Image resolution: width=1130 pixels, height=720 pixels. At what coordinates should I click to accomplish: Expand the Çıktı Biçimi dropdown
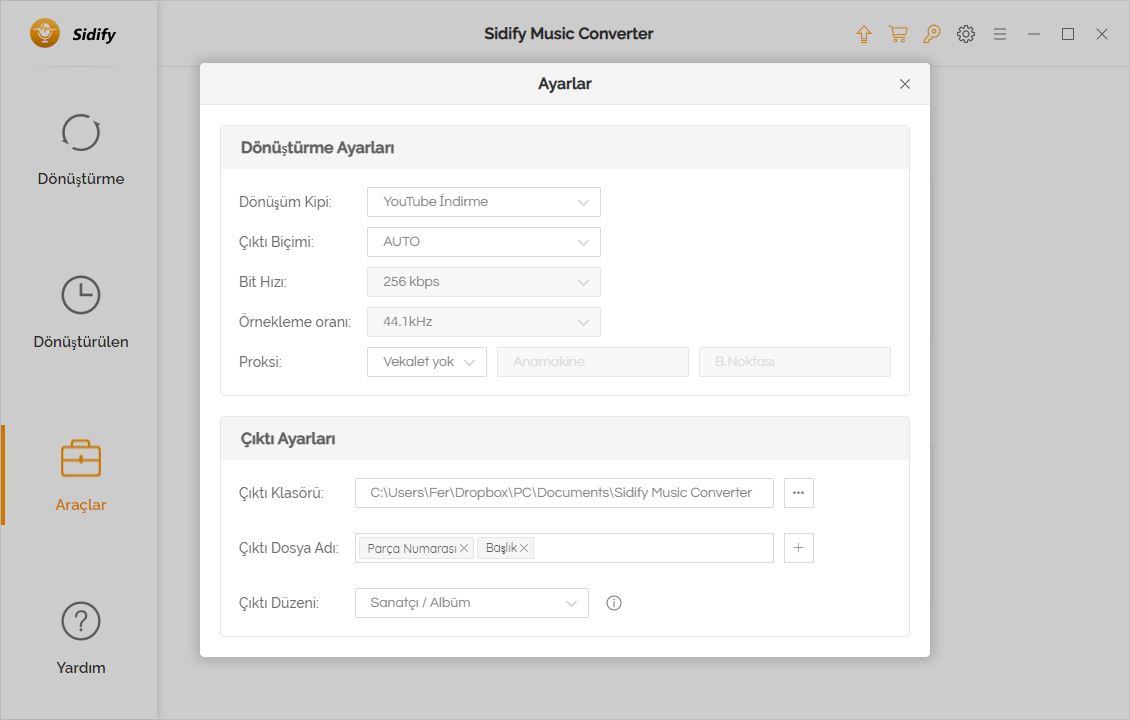click(484, 242)
